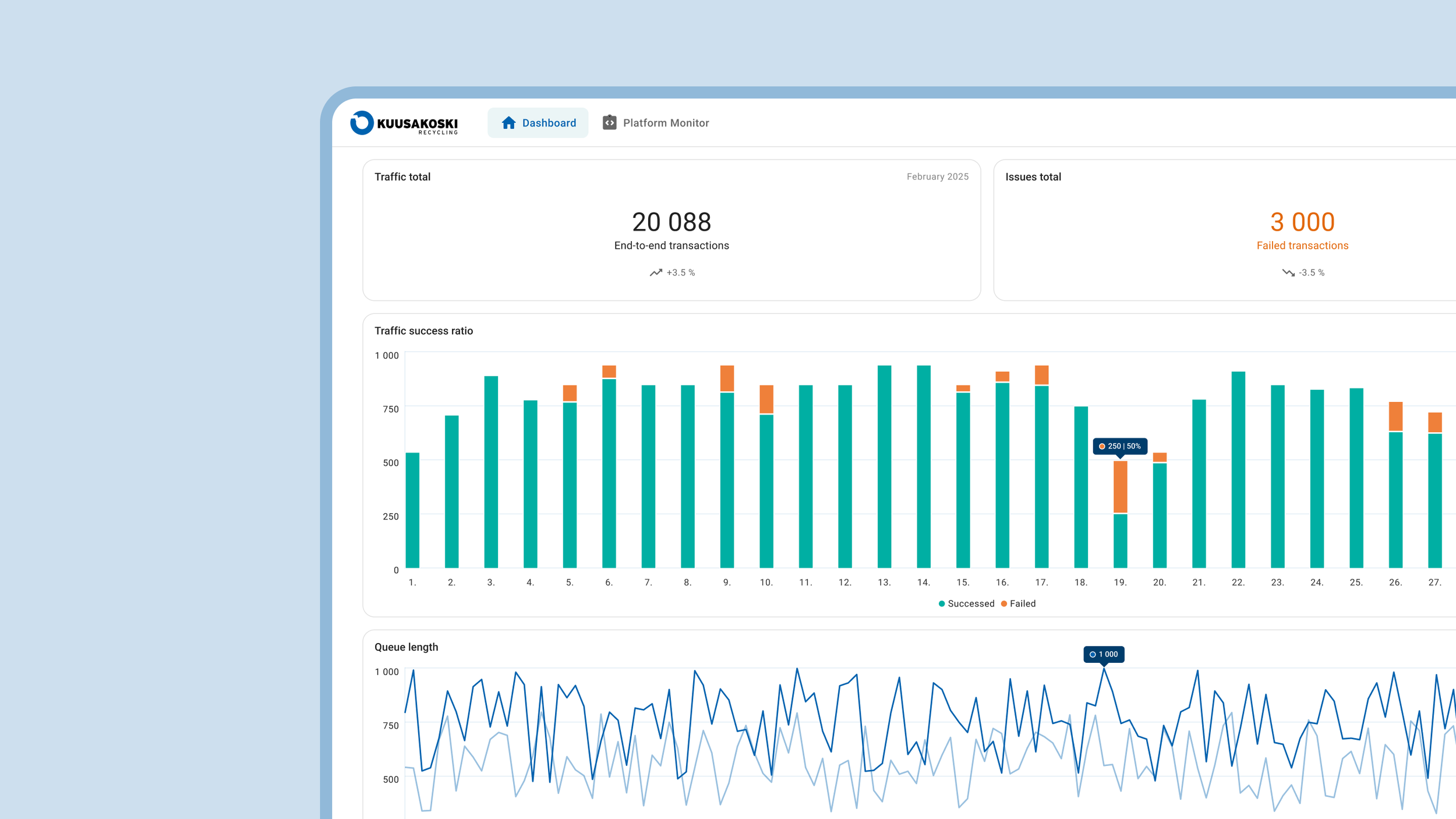
Task: Click the orange failed segment of day 9 bar
Action: (727, 378)
